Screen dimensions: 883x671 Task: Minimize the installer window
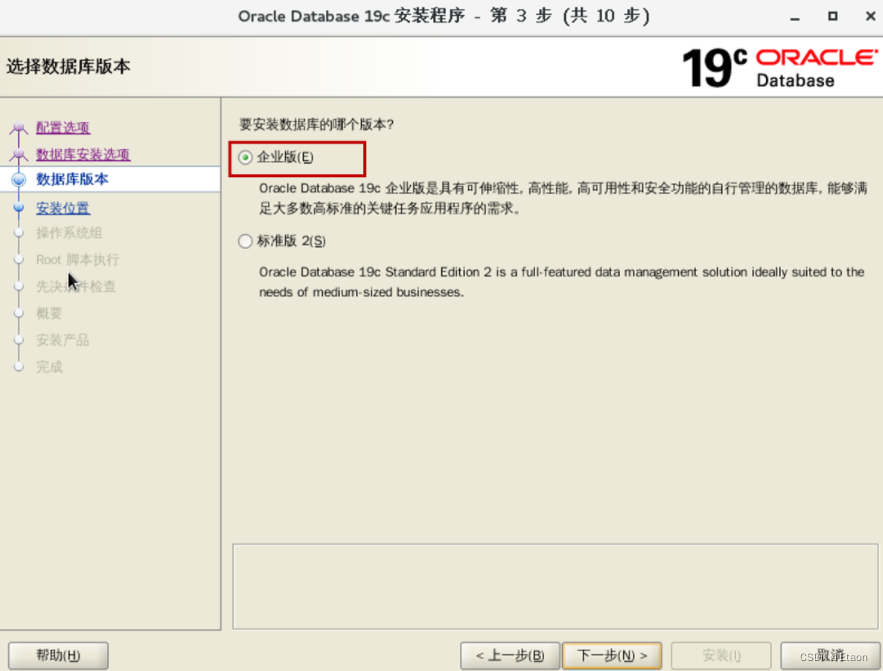(x=795, y=17)
